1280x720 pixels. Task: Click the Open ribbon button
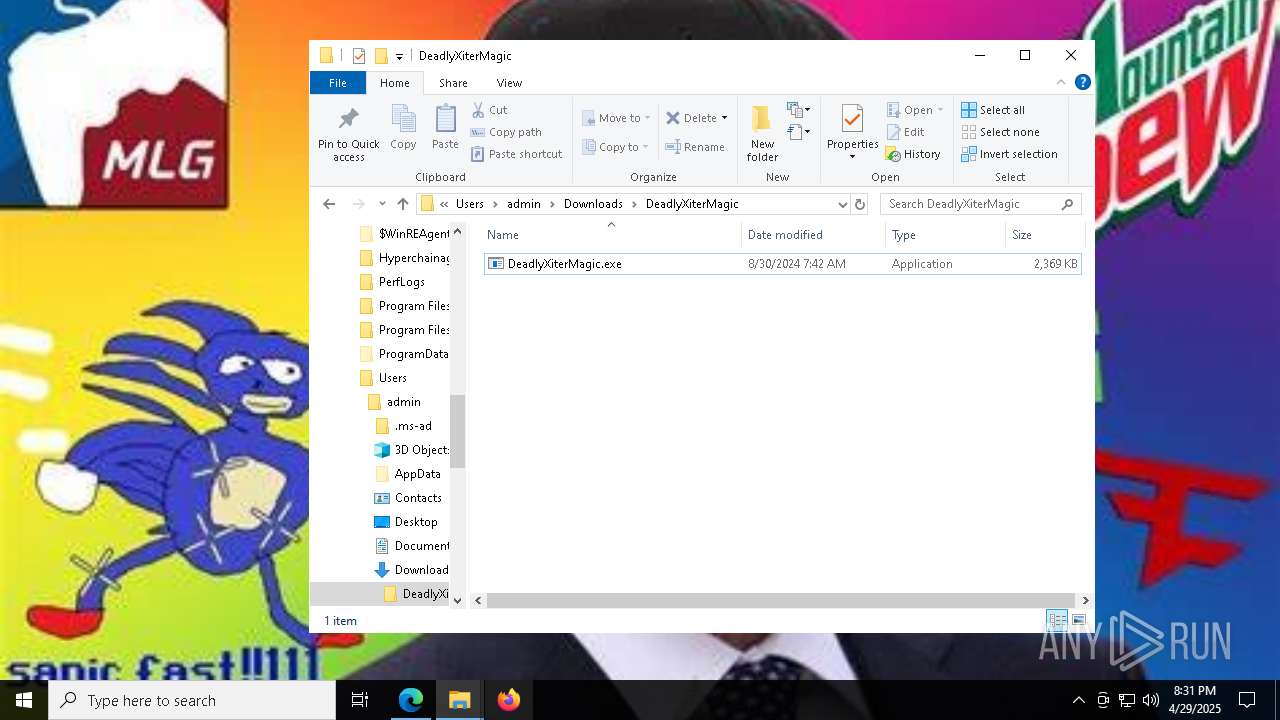tap(914, 110)
